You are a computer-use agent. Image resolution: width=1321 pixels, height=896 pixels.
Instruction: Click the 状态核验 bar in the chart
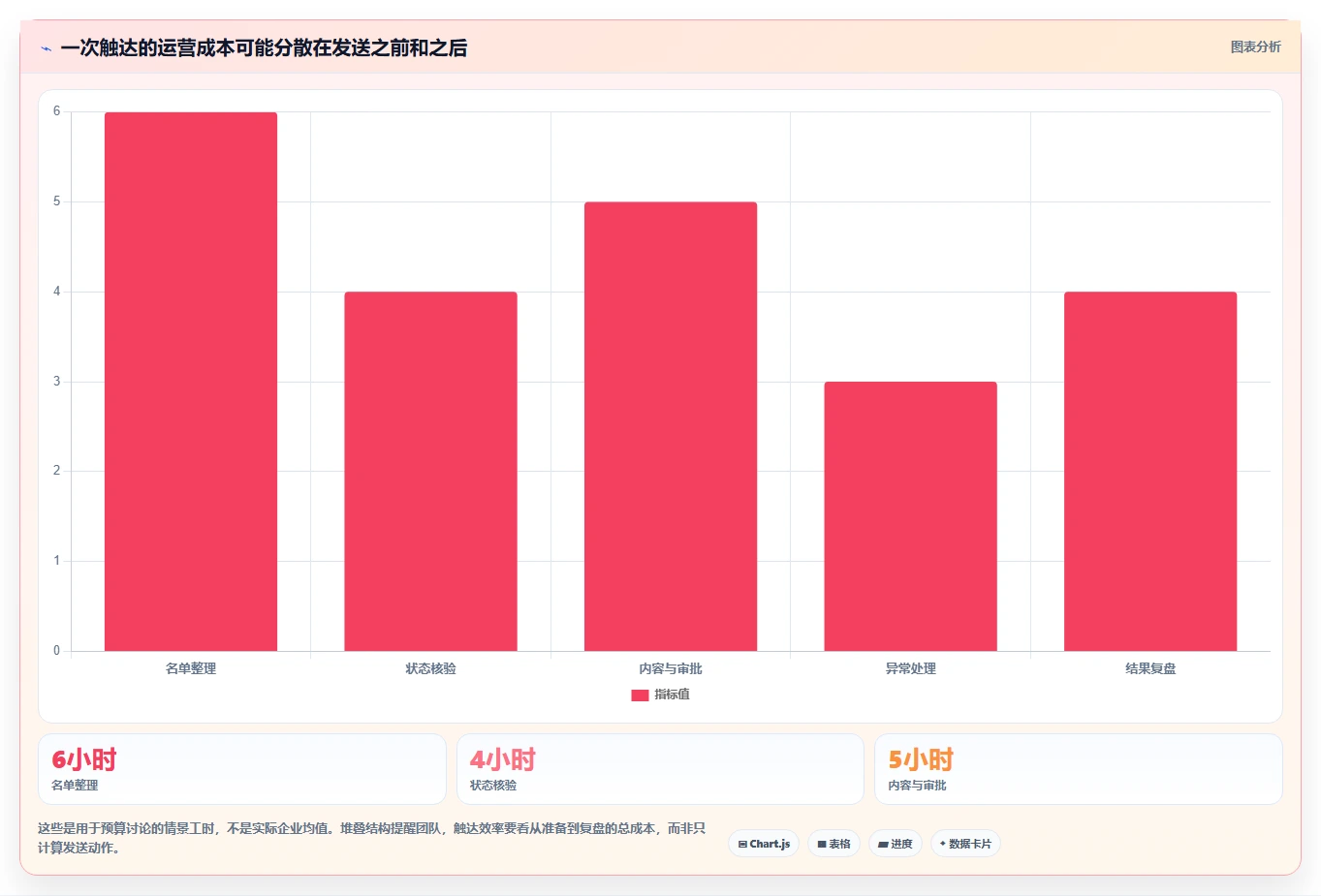[430, 472]
